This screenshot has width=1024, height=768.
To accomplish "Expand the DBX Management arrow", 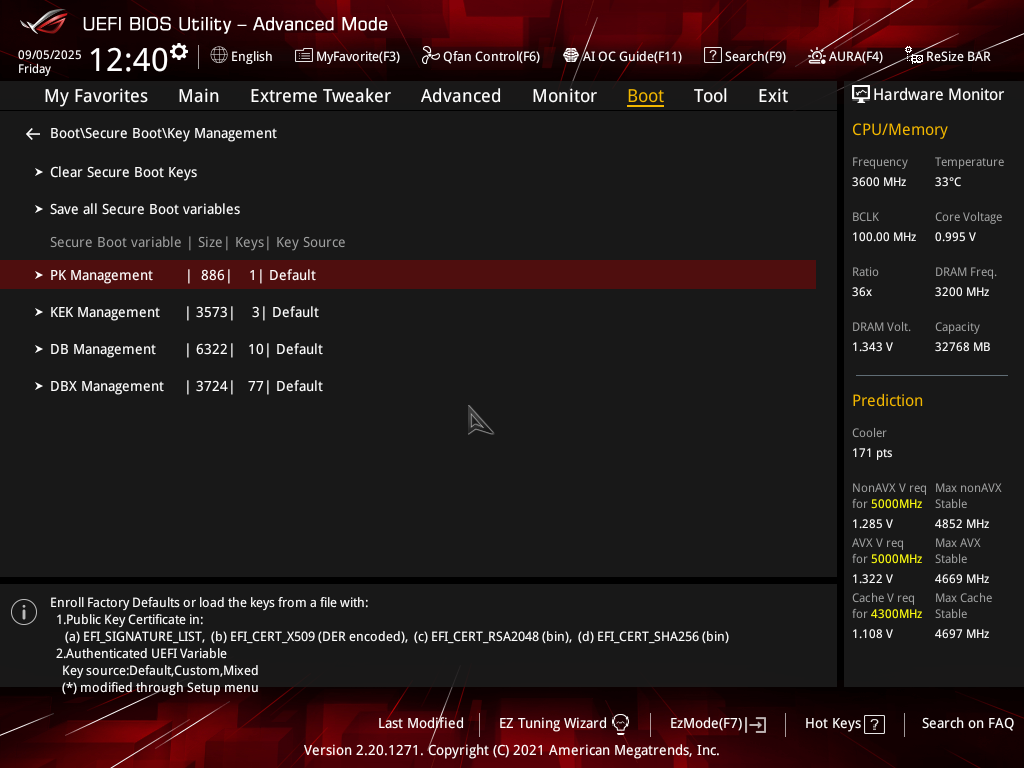I will [x=39, y=387].
